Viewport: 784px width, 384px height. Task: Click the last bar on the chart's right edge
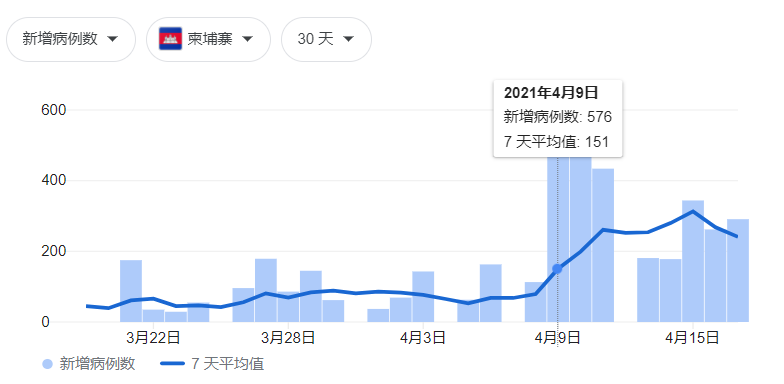[738, 270]
